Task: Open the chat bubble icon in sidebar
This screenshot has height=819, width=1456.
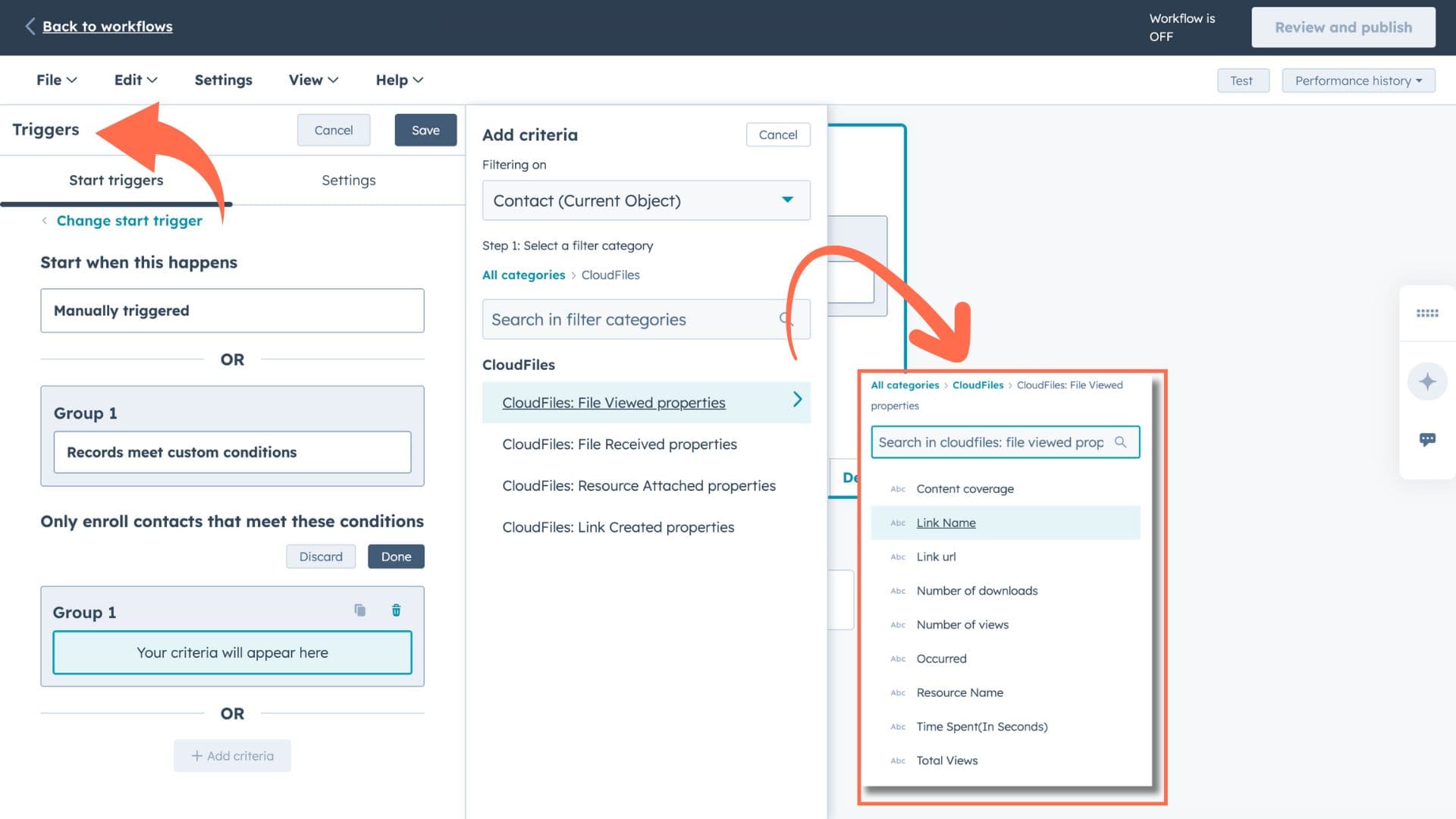Action: (x=1427, y=440)
